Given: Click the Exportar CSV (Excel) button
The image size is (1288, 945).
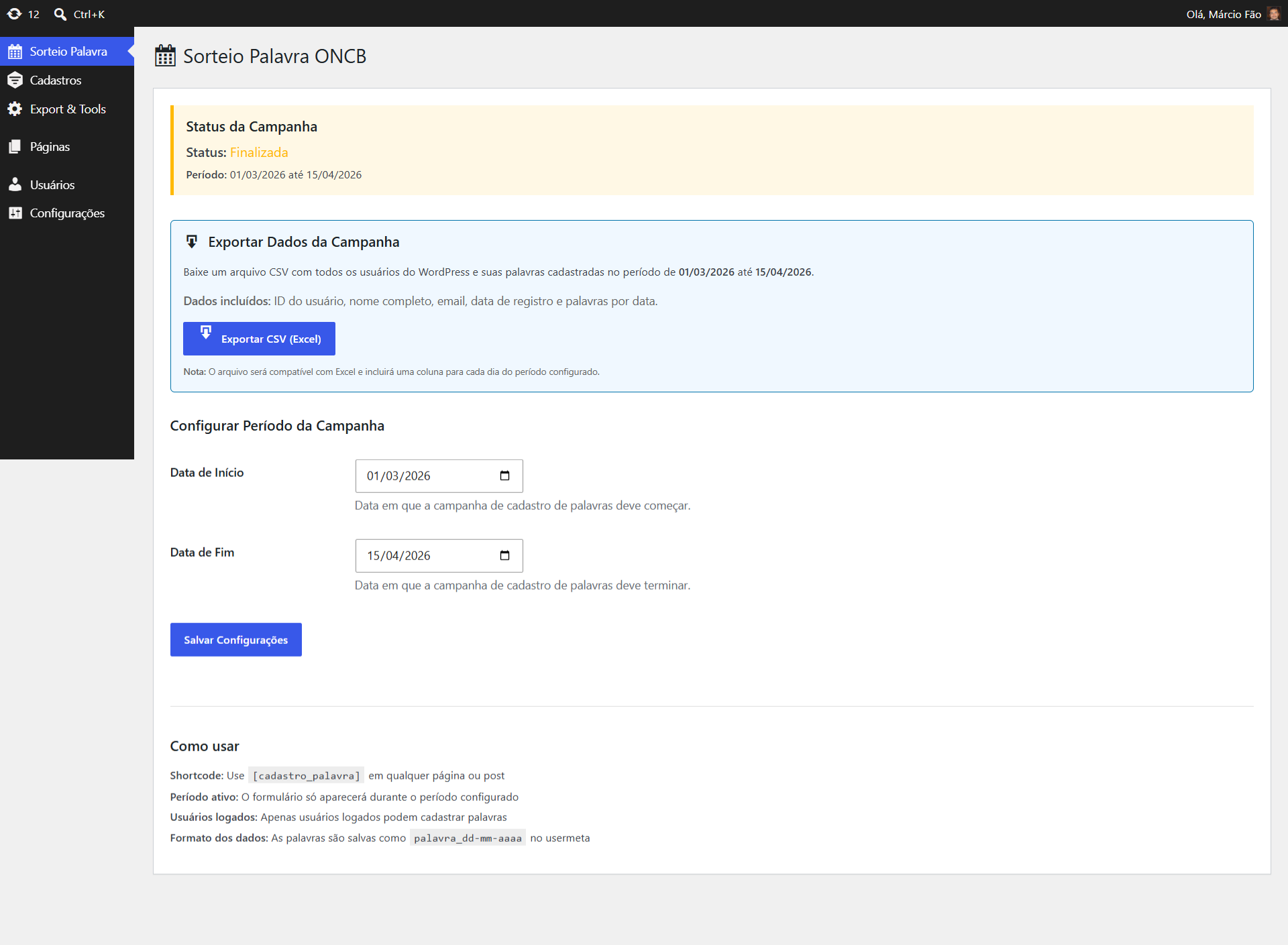Looking at the screenshot, I should tap(259, 339).
